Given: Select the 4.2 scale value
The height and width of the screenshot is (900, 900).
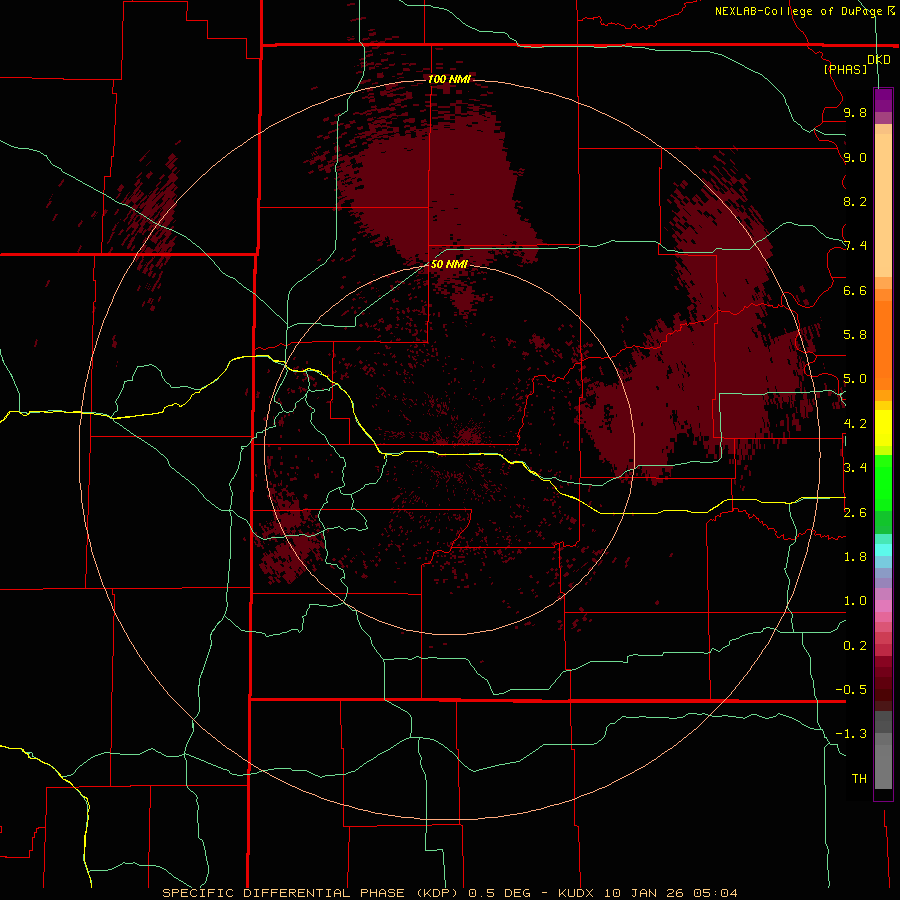Looking at the screenshot, I should coord(855,424).
